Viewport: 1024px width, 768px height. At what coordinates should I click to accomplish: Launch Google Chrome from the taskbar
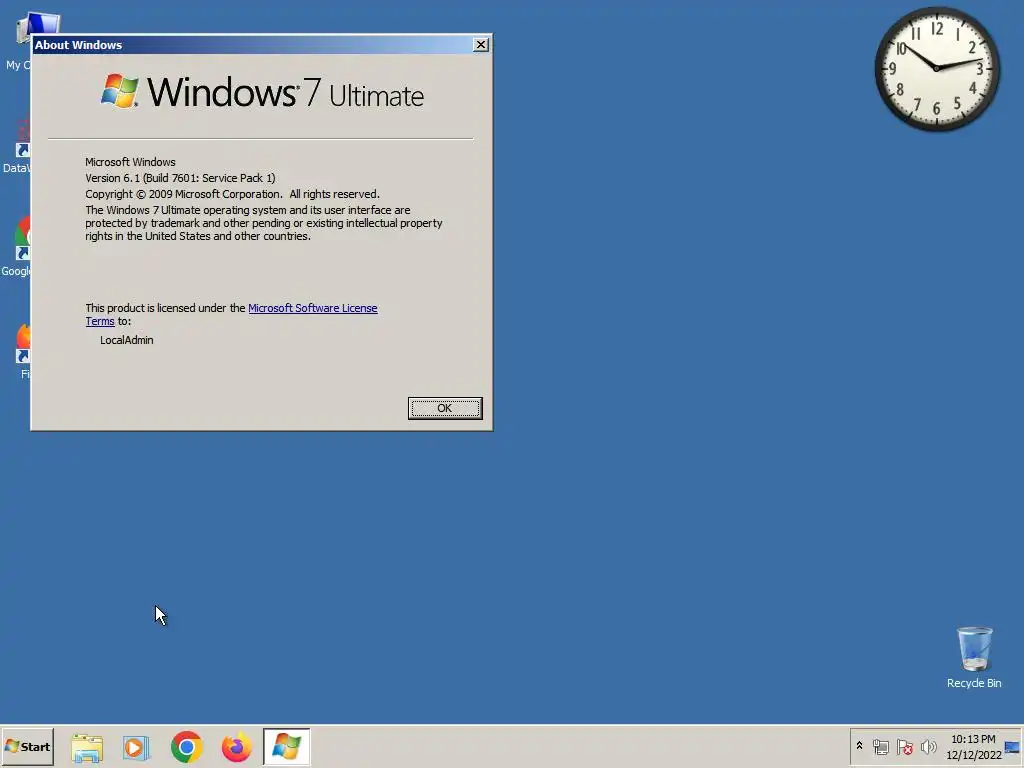tap(187, 747)
